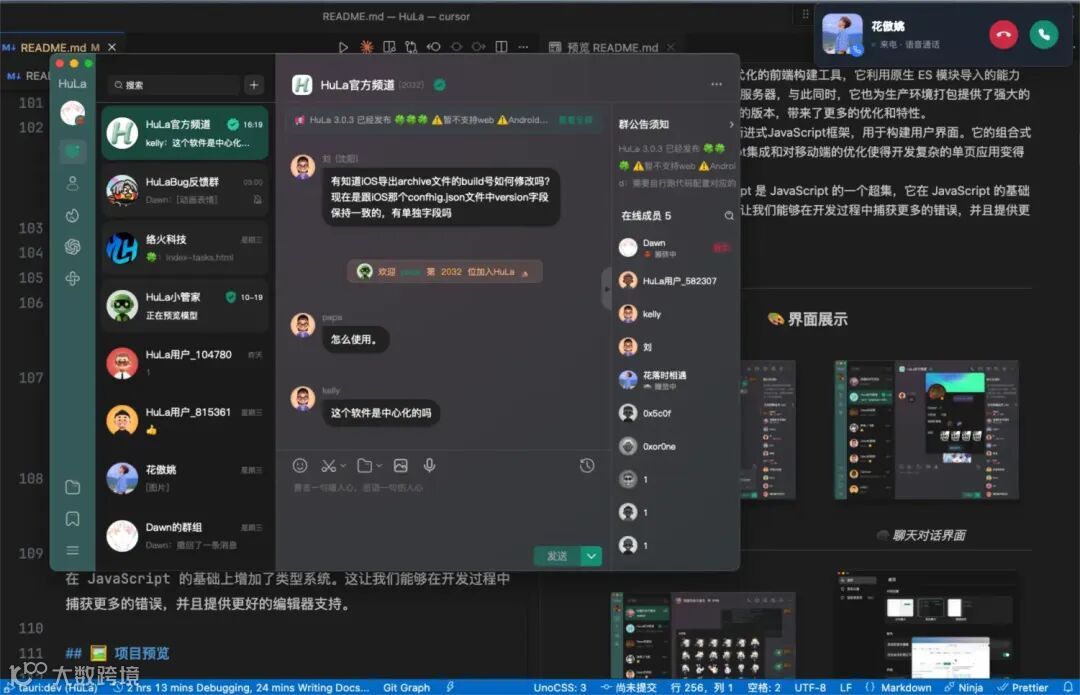Expand the send button dropdown arrow

coord(591,556)
